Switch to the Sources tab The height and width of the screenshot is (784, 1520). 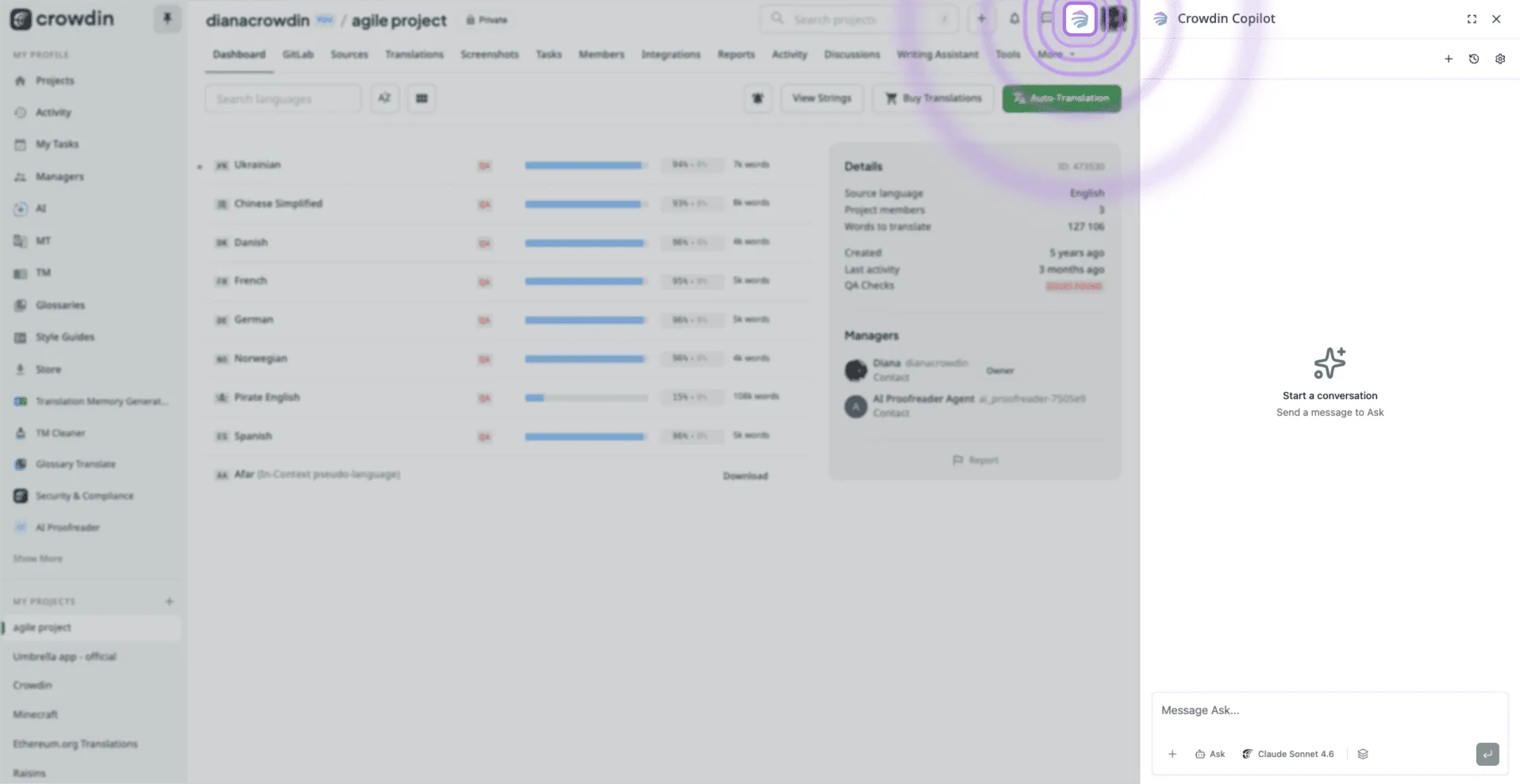pyautogui.click(x=349, y=55)
